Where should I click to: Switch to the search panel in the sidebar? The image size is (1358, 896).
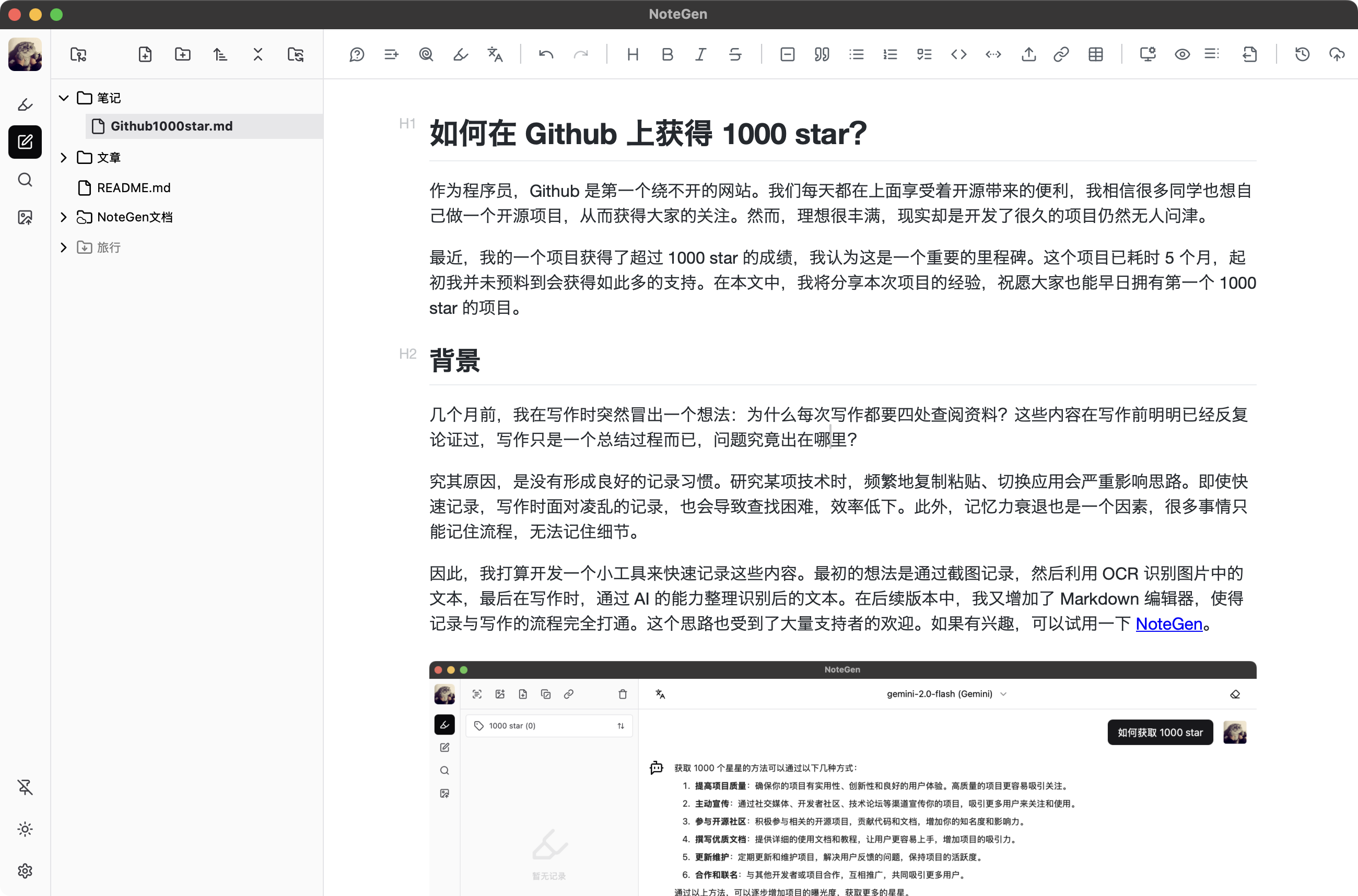(x=25, y=180)
